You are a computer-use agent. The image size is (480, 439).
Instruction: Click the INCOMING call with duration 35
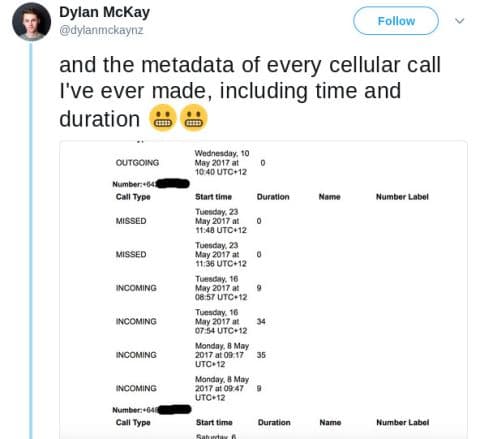tap(191, 355)
